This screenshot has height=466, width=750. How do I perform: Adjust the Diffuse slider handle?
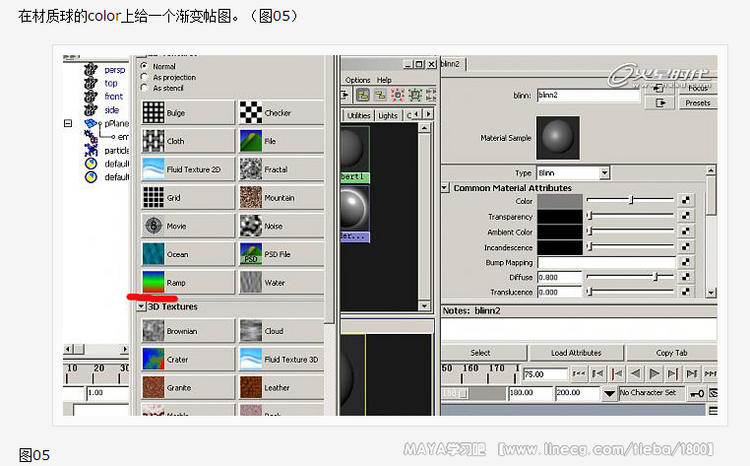pos(656,276)
